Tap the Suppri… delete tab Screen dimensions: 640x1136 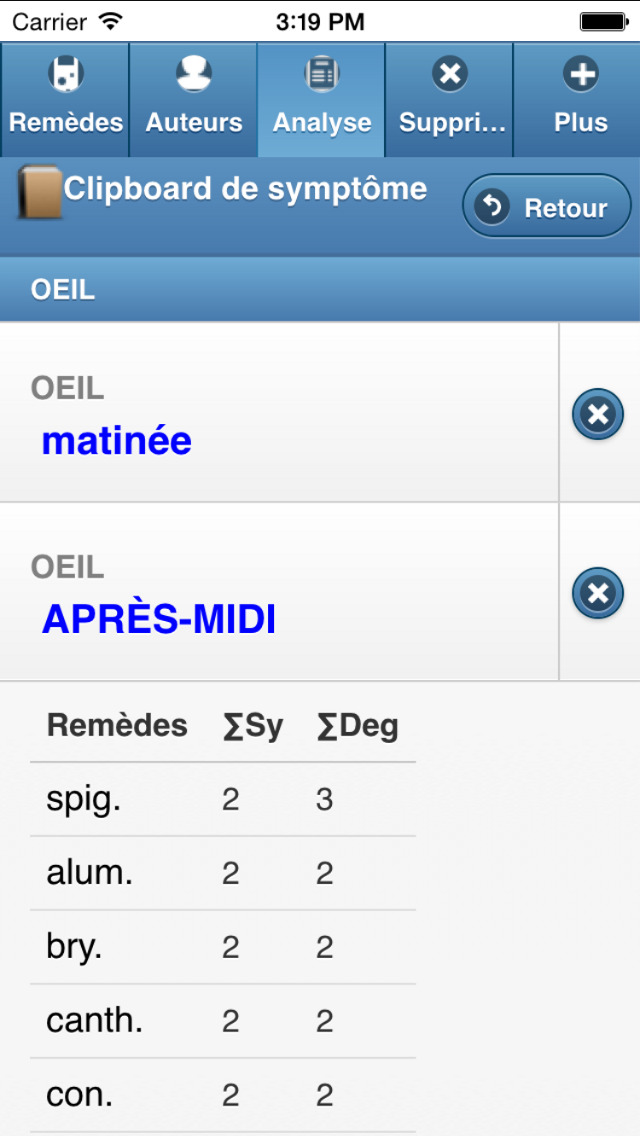pos(449,99)
